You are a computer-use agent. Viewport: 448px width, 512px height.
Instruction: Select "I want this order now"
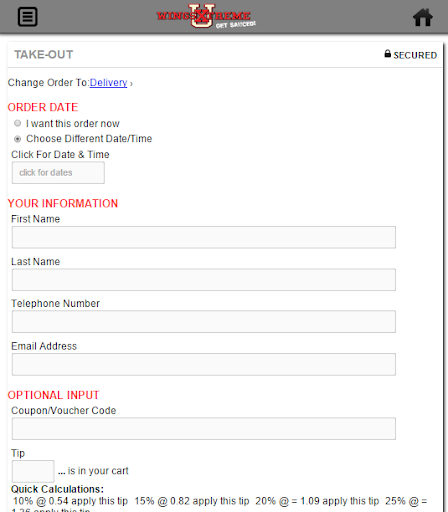point(18,123)
